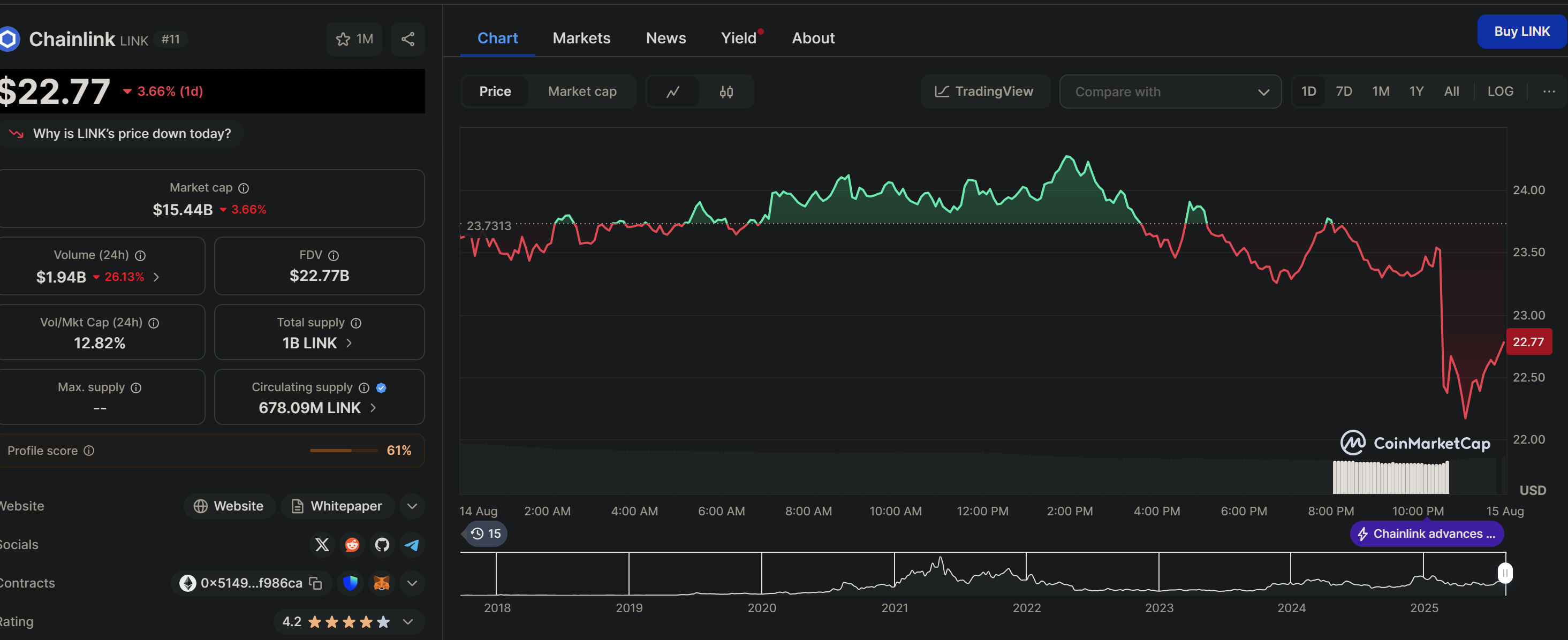Screen dimensions: 1568x640
Task: Open the GitHub repository icon
Action: point(382,545)
